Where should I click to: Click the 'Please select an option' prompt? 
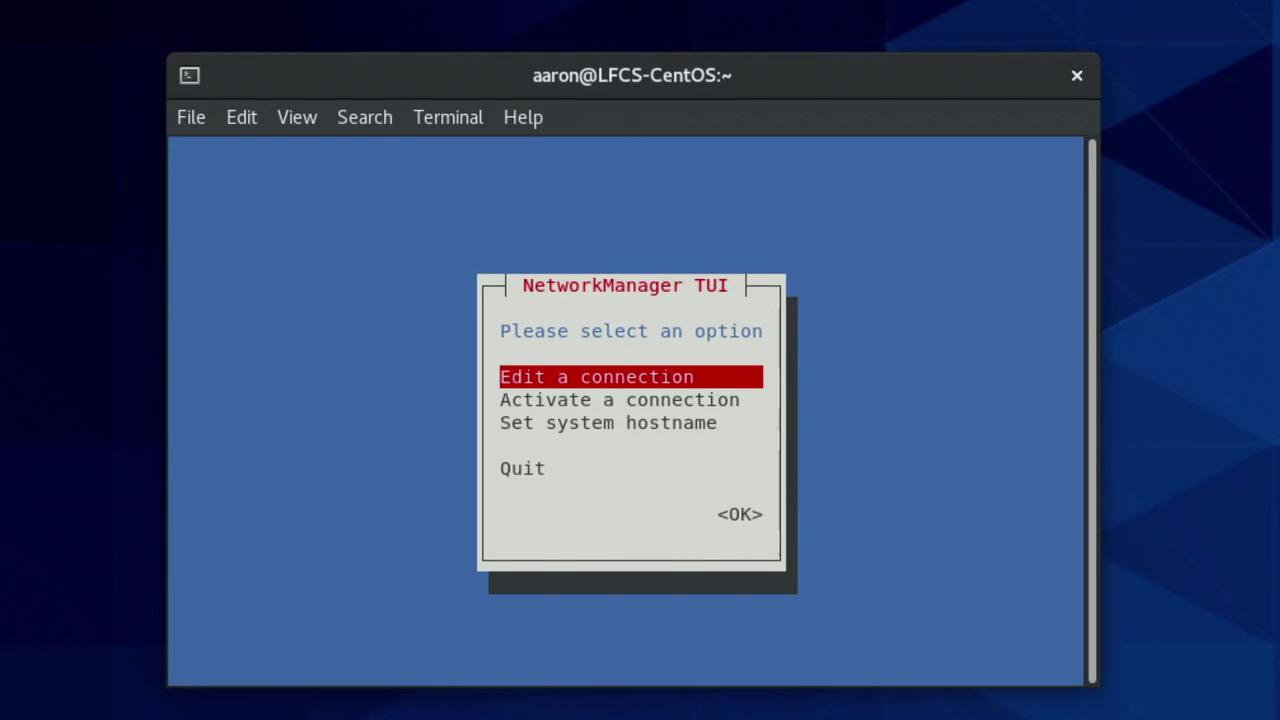coord(631,331)
